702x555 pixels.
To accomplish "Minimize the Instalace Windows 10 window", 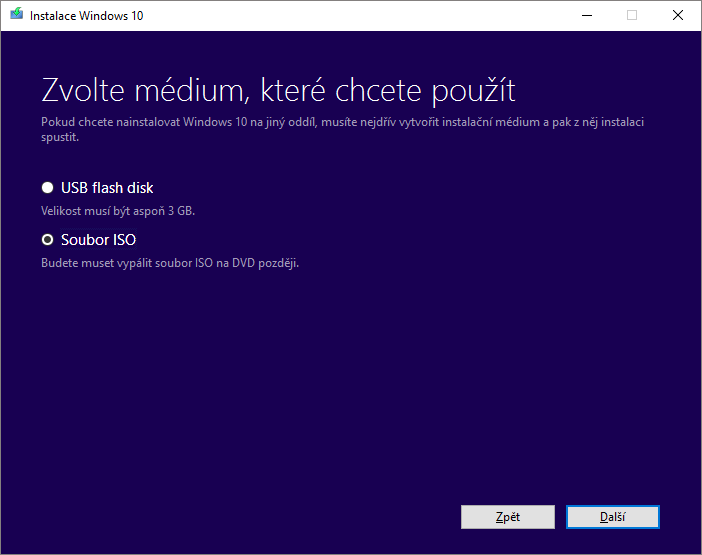I will 587,15.
